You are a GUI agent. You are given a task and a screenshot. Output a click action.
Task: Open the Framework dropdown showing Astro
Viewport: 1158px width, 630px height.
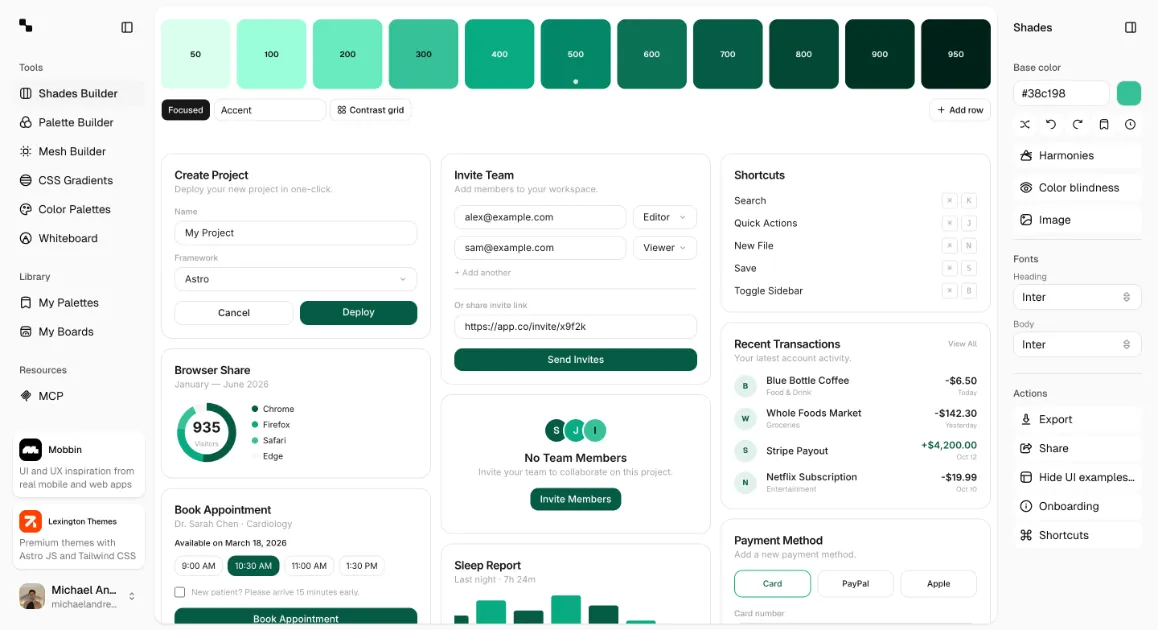(295, 279)
